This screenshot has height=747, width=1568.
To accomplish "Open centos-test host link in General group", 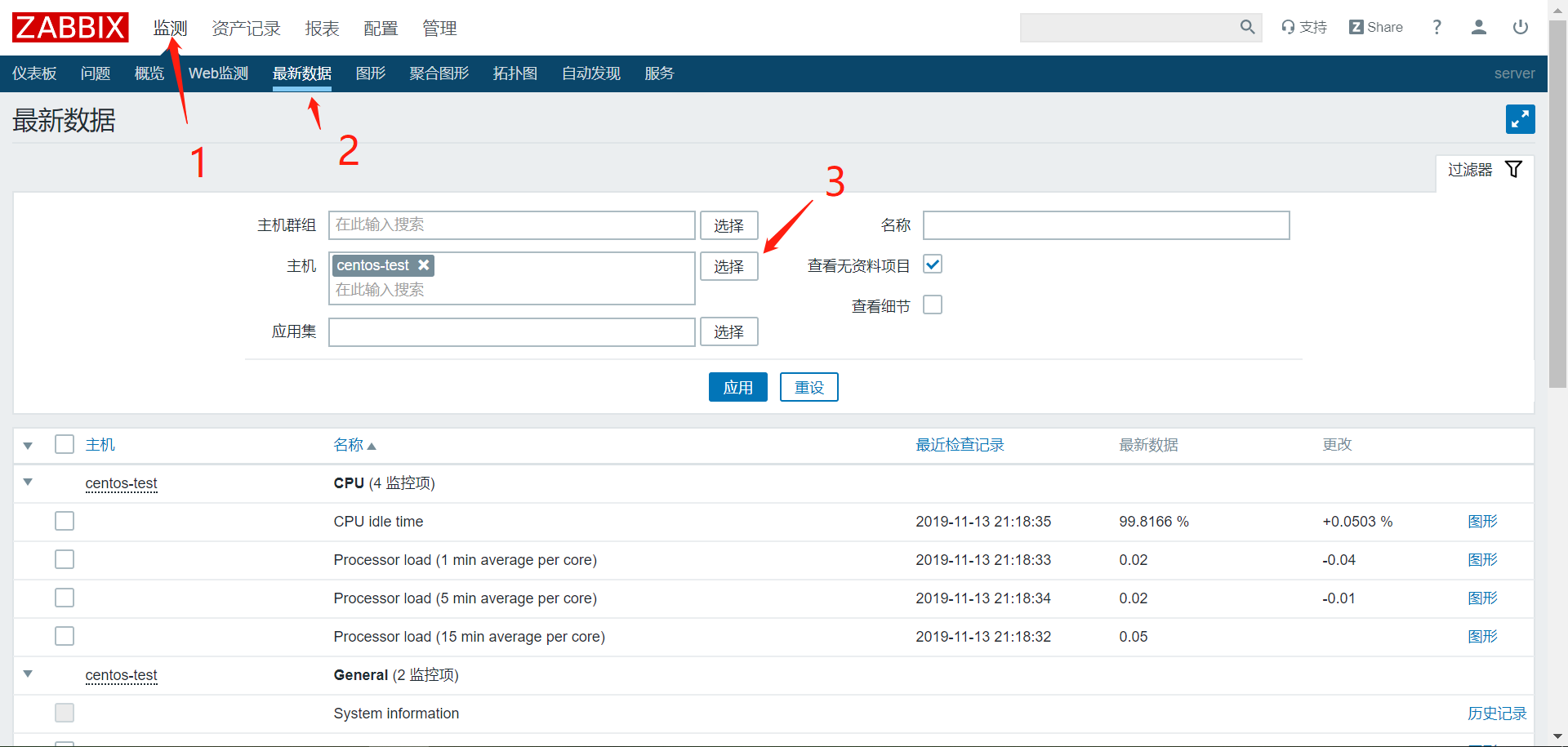I will pyautogui.click(x=121, y=675).
